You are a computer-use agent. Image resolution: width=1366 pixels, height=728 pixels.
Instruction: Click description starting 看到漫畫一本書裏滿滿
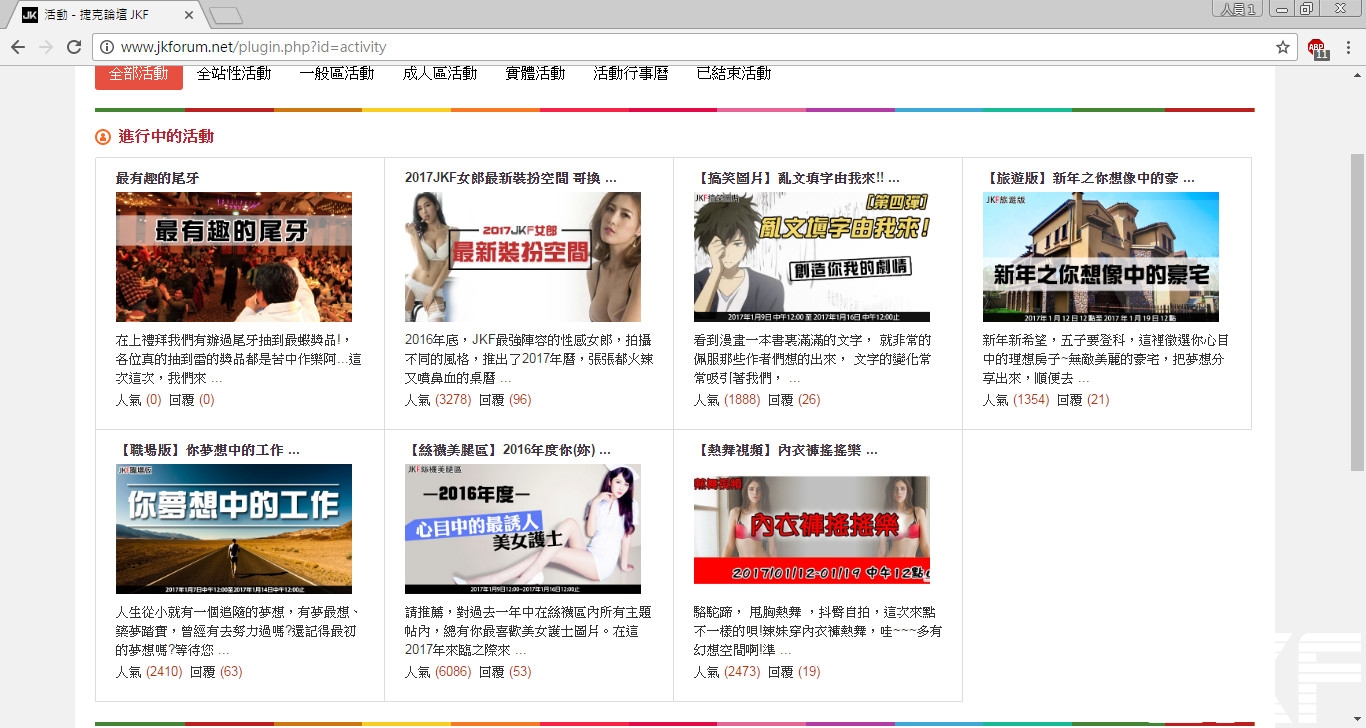click(813, 359)
